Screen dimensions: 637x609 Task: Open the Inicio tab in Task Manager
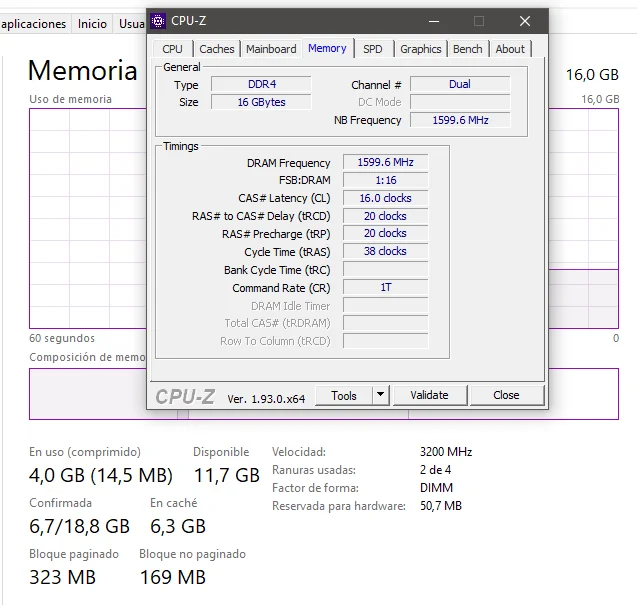92,24
